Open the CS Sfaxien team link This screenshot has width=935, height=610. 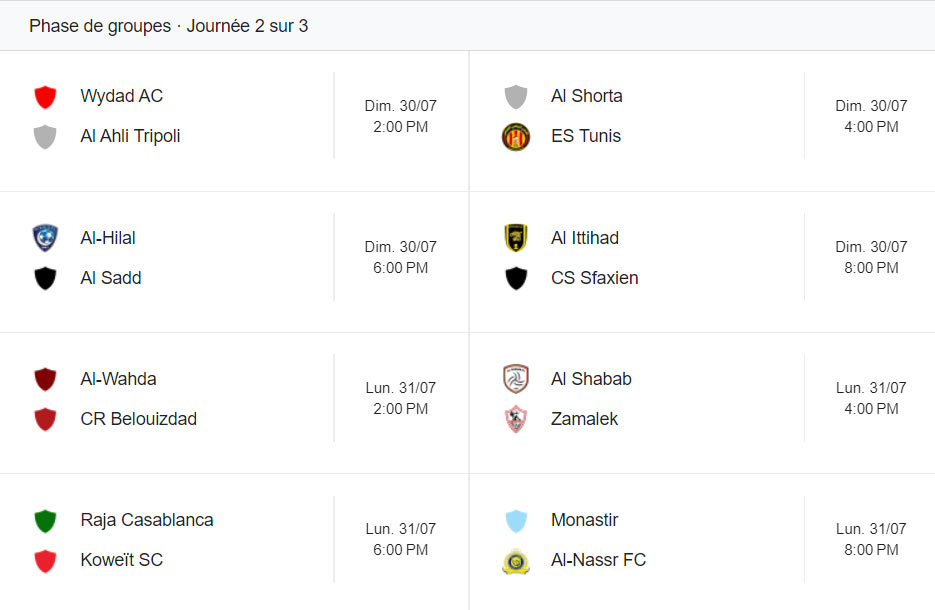point(594,278)
